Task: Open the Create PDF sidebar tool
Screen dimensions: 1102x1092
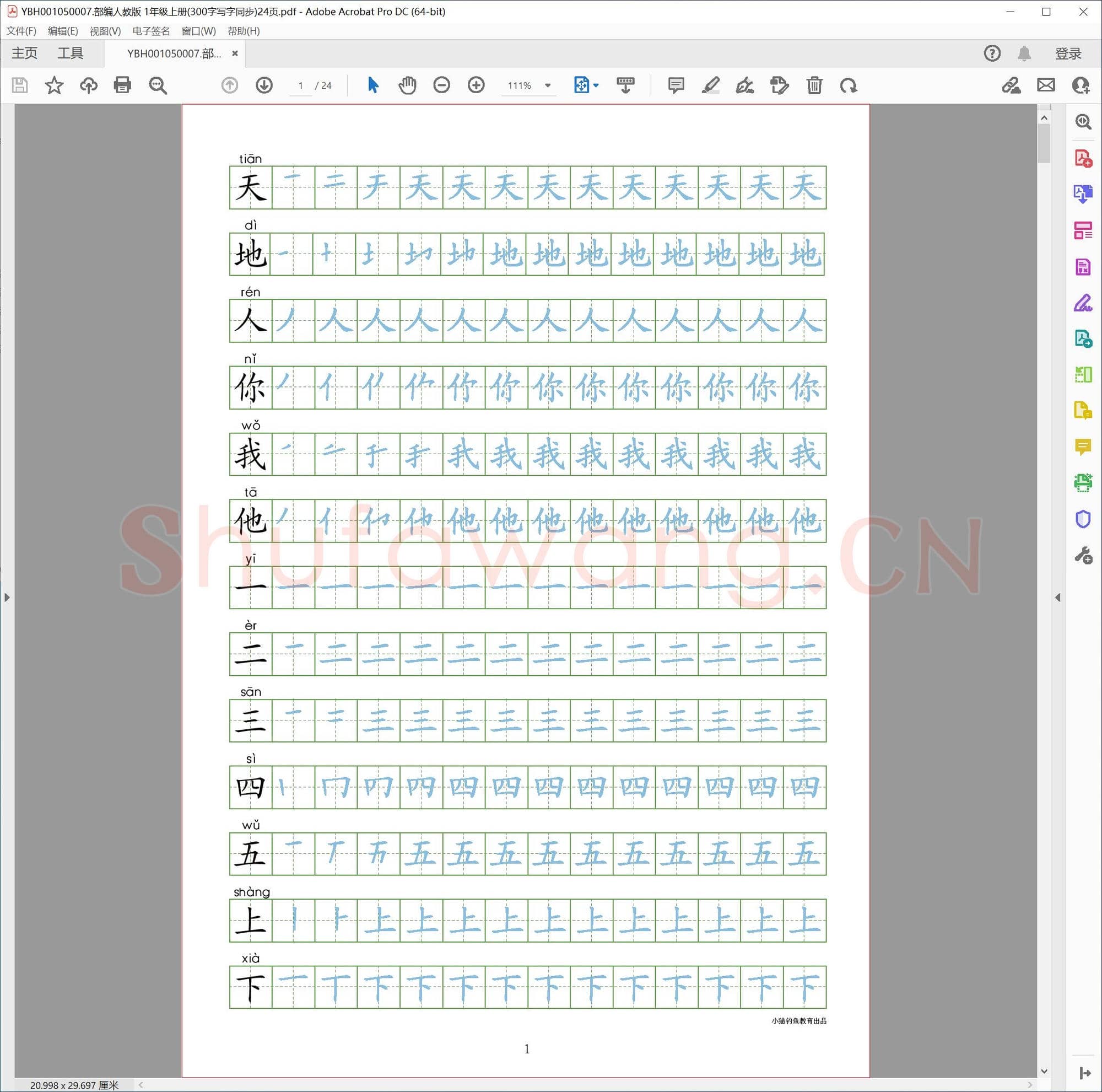Action: (x=1083, y=158)
